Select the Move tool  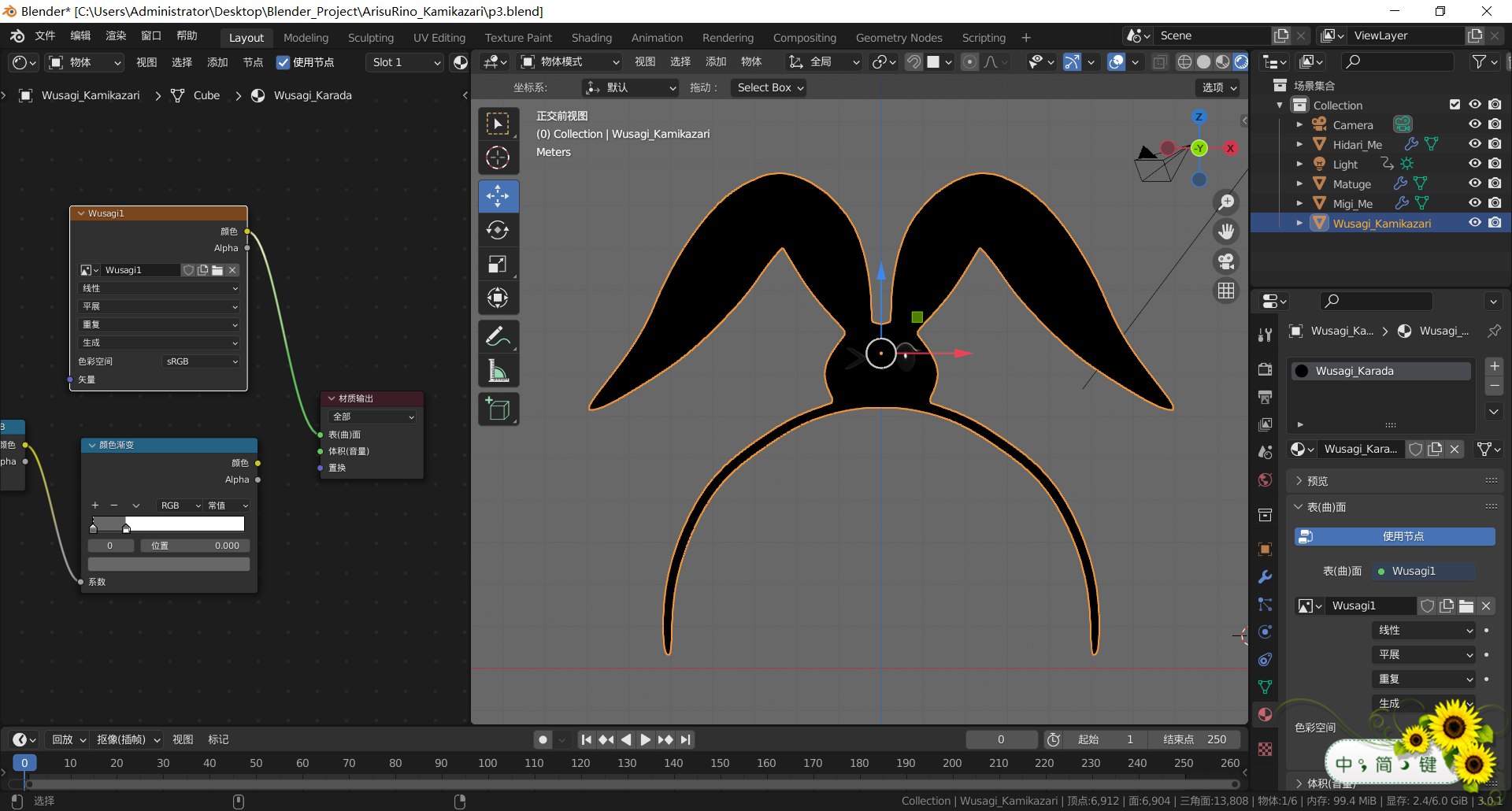point(498,196)
